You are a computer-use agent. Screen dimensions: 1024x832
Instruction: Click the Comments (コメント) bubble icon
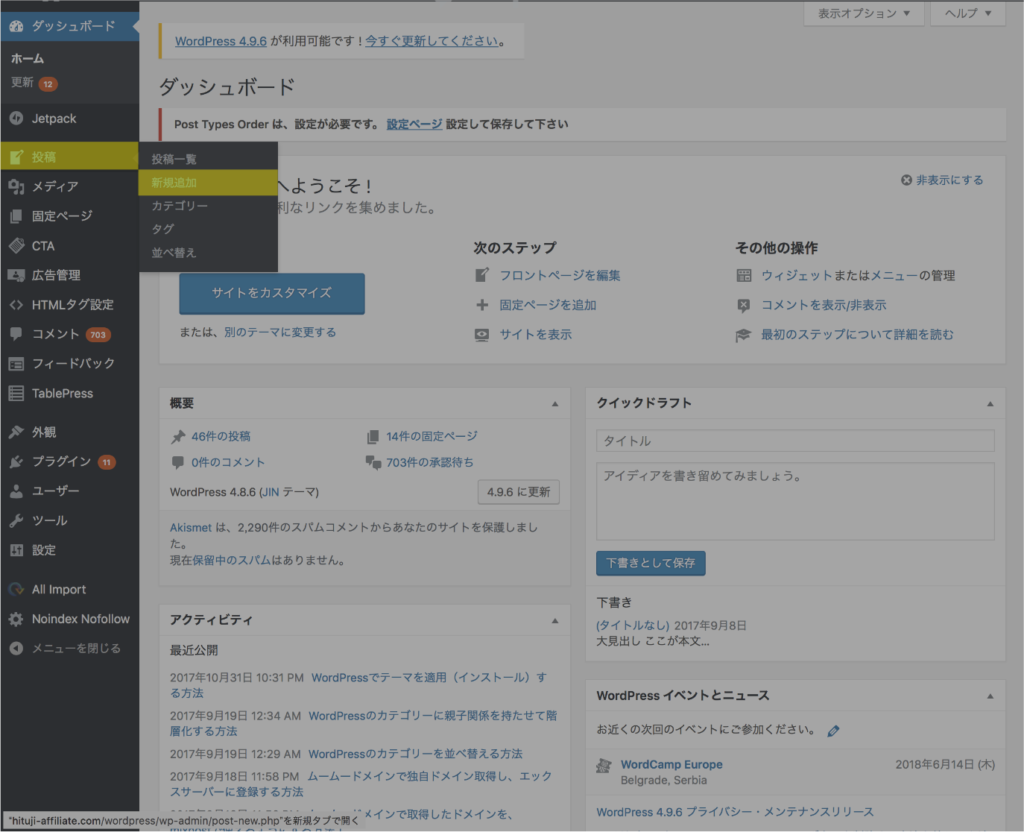16,334
